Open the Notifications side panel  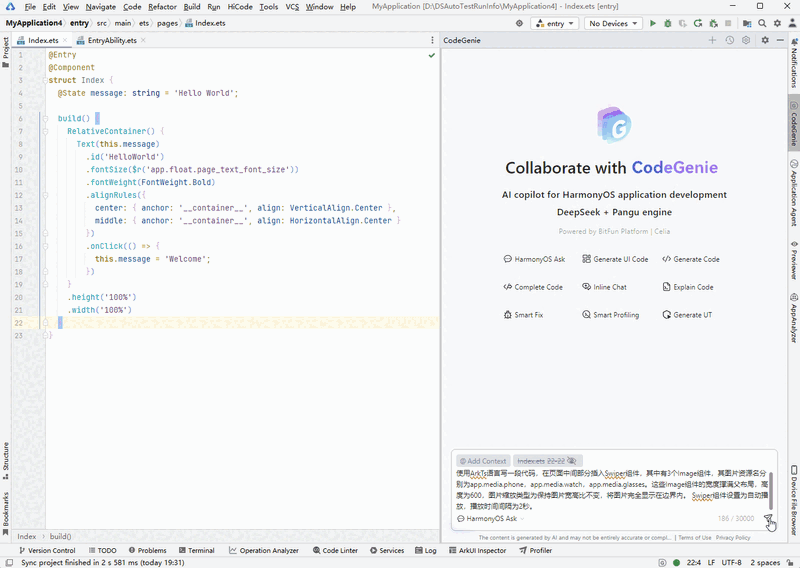793,66
